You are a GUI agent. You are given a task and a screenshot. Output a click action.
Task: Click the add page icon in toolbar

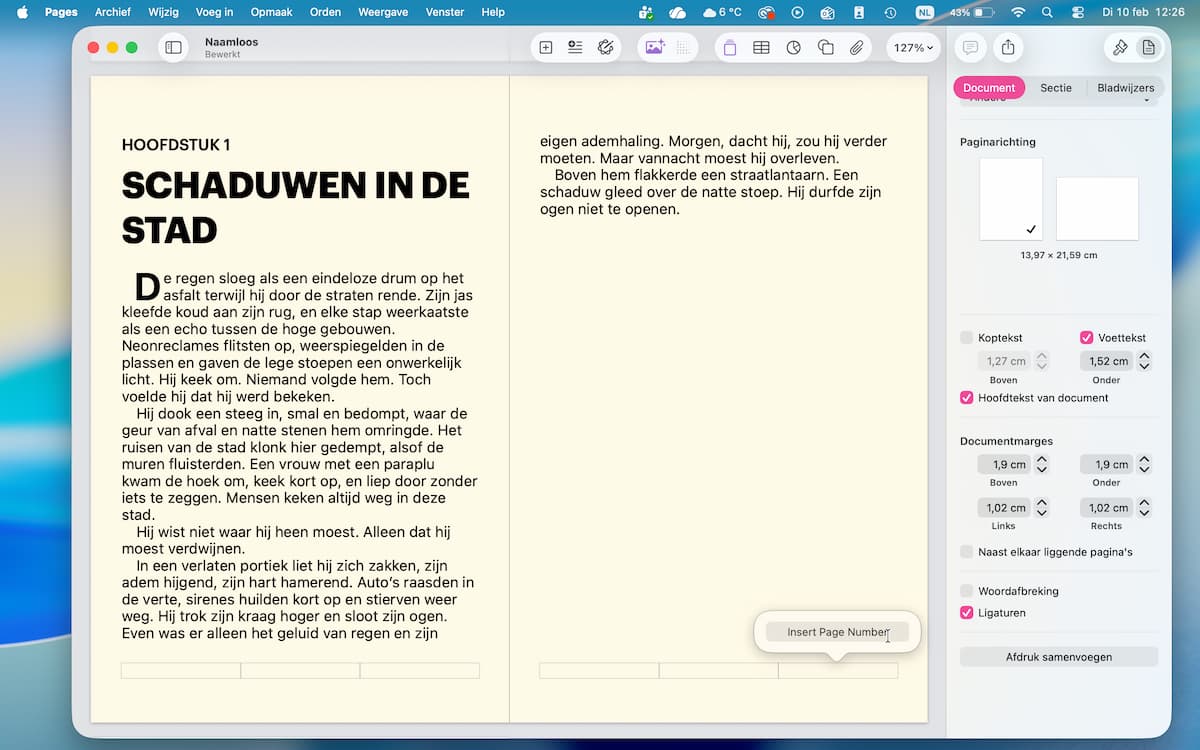coord(546,47)
